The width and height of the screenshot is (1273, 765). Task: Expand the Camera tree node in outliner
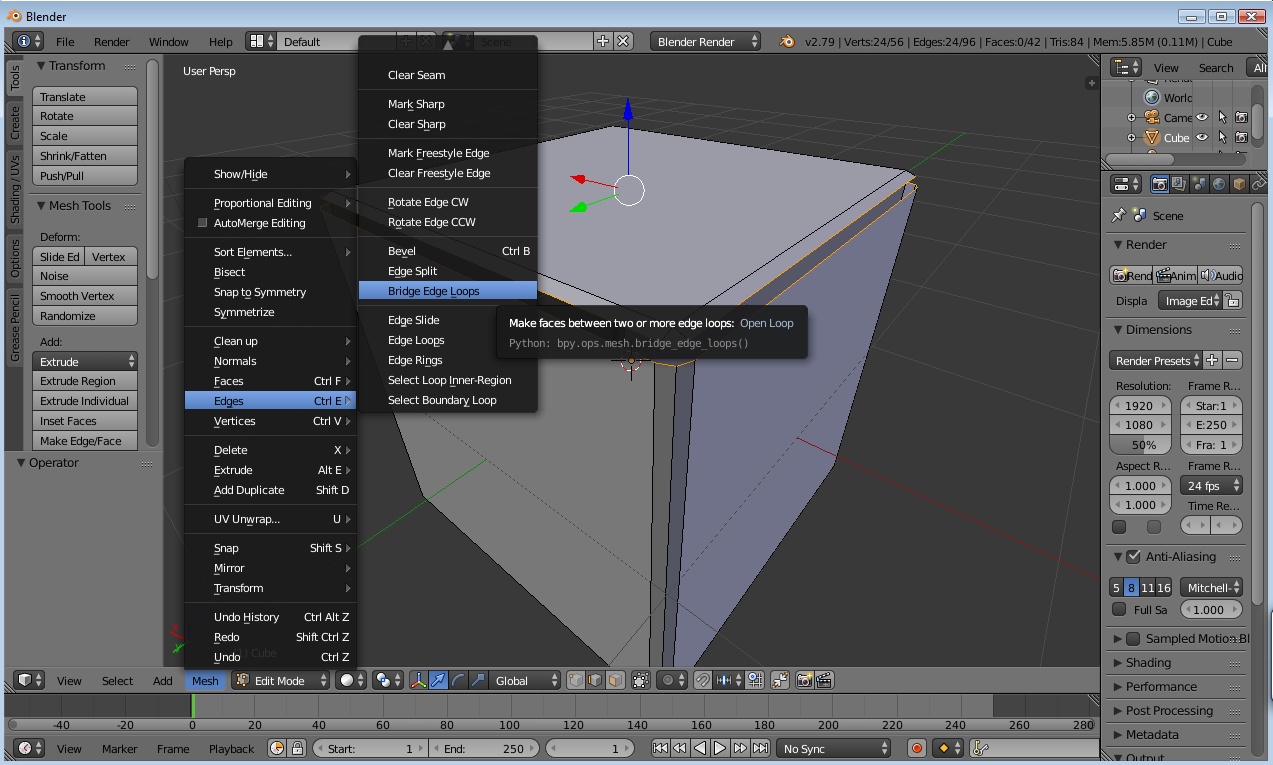coord(1131,117)
